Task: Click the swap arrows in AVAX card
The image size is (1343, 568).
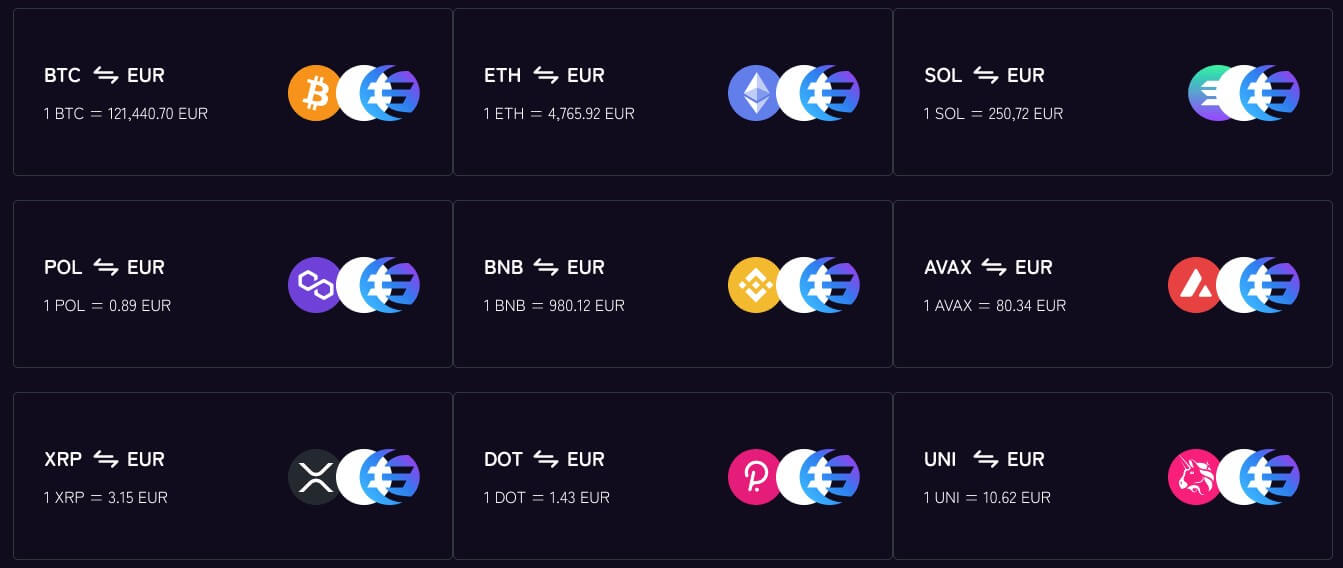Action: click(993, 267)
